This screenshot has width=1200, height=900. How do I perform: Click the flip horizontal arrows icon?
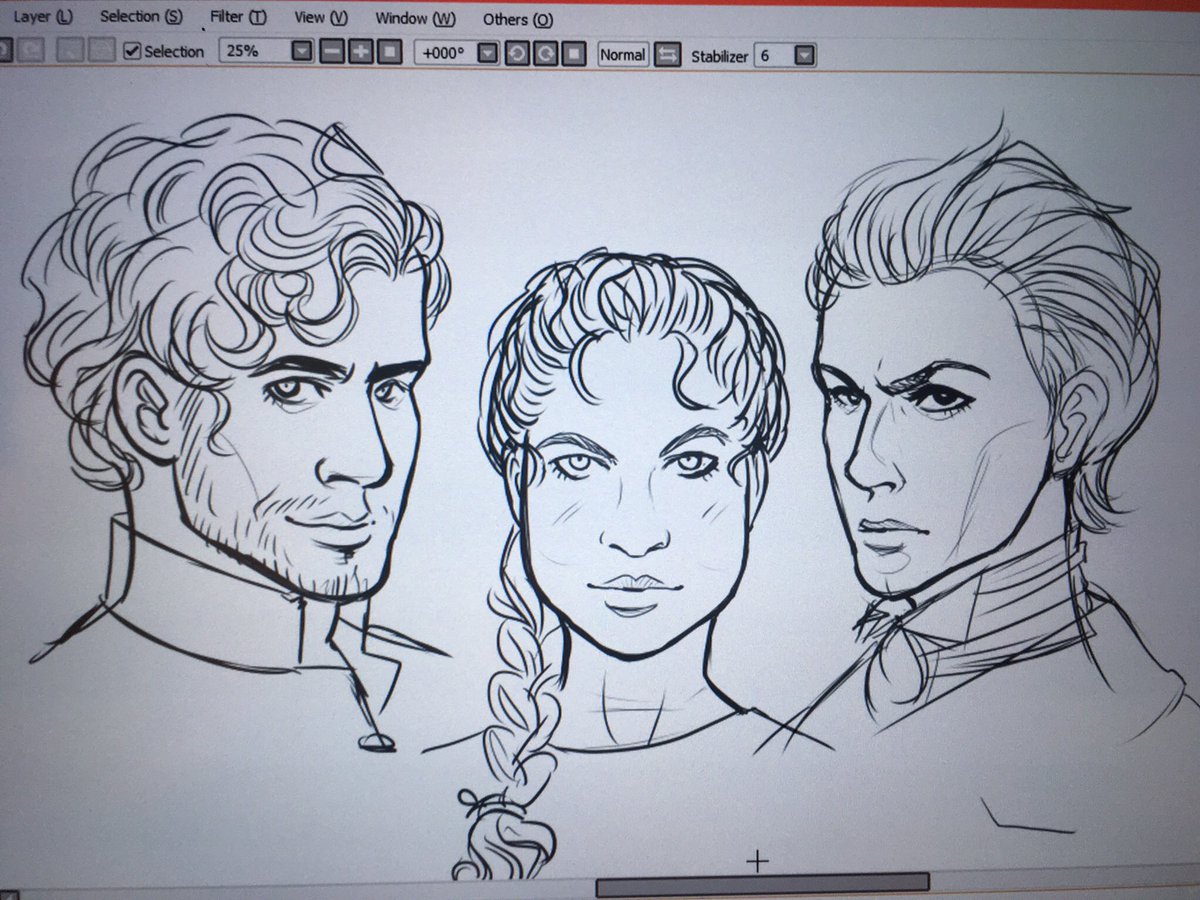667,55
